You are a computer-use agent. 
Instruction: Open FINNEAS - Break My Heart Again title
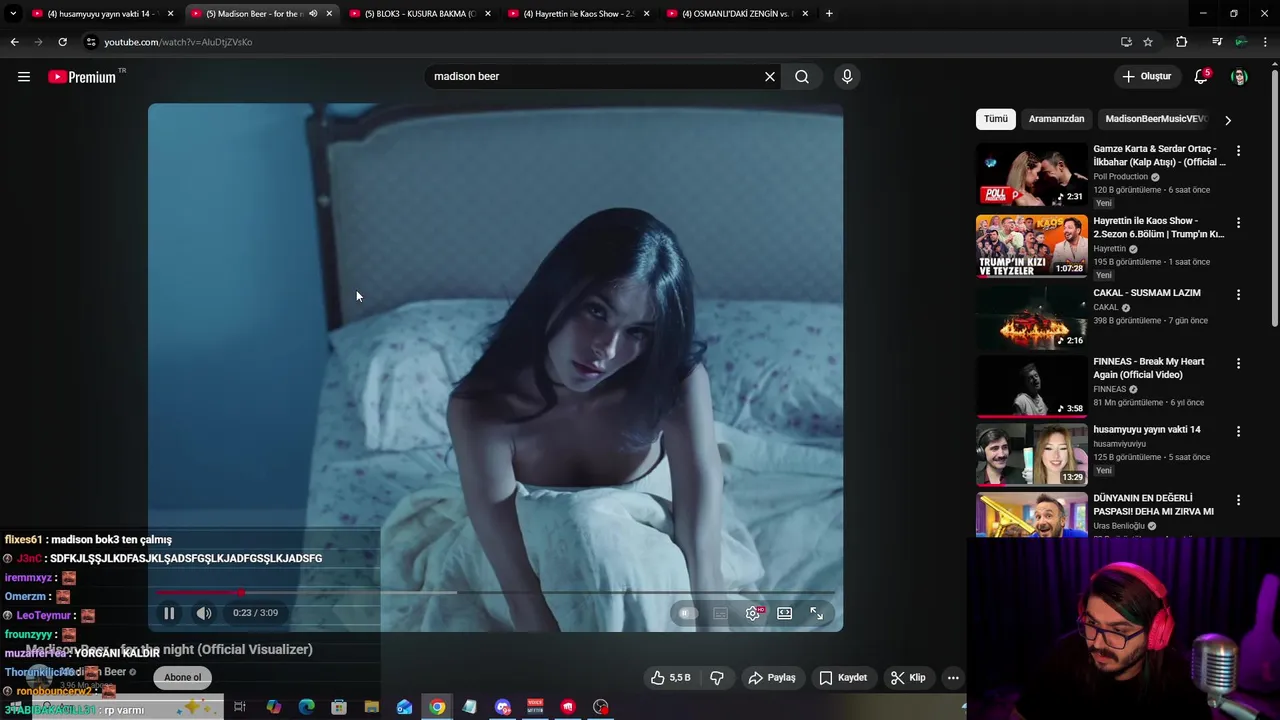click(1149, 368)
